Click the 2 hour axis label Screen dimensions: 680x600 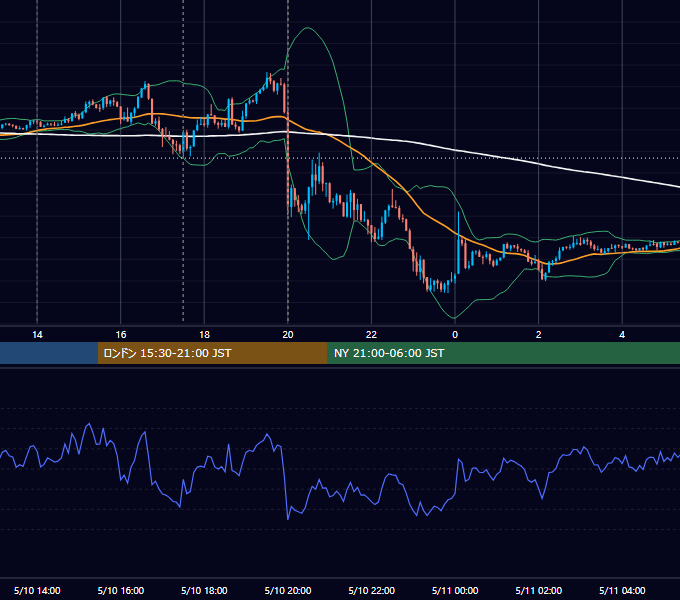(x=539, y=335)
